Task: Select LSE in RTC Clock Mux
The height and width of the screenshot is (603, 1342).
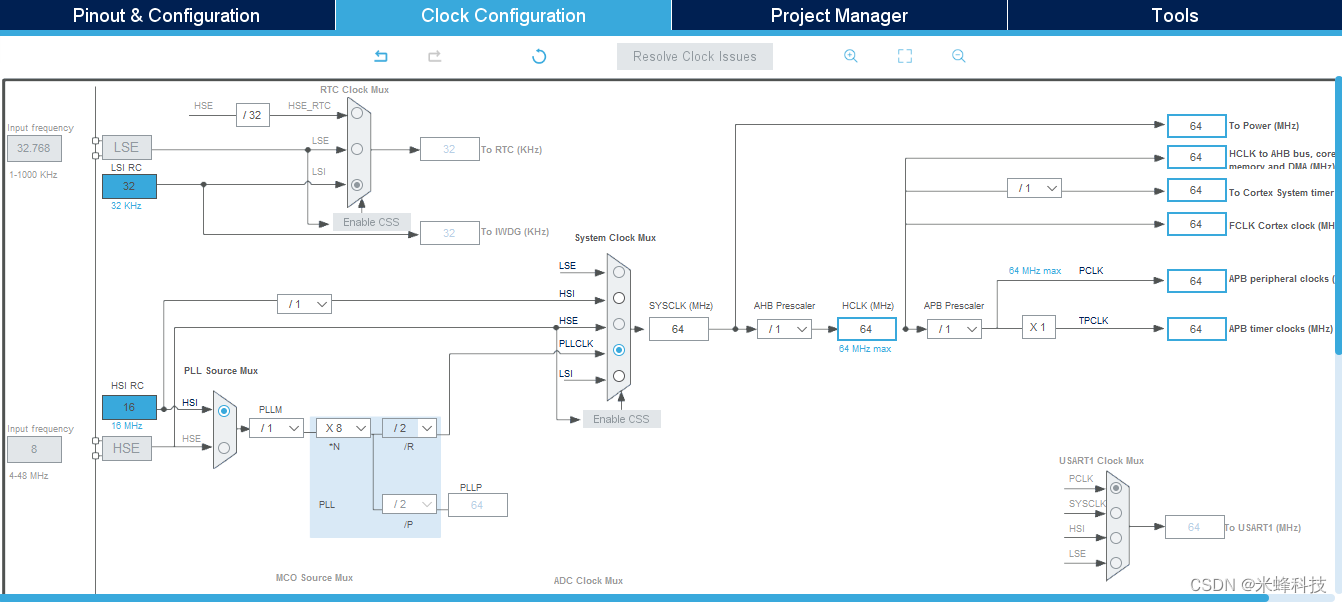Action: (357, 149)
